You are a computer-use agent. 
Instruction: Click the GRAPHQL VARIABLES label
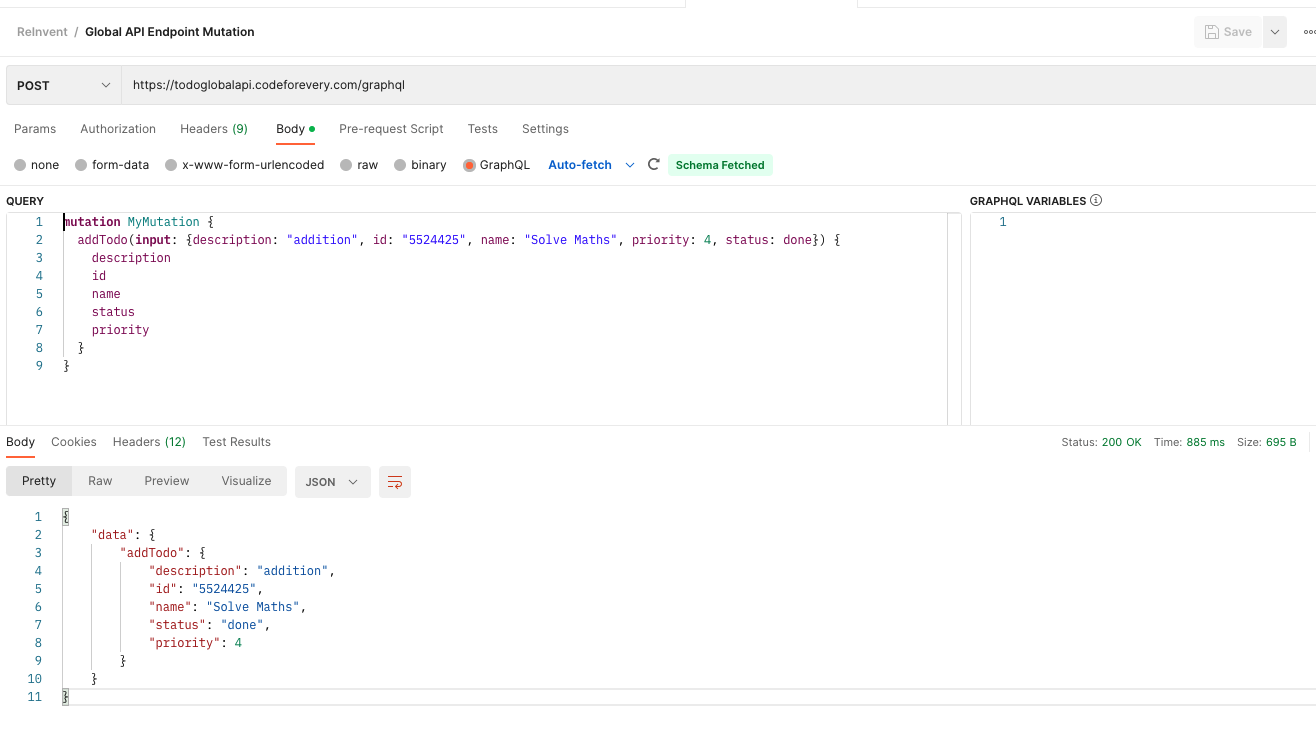click(x=1028, y=201)
